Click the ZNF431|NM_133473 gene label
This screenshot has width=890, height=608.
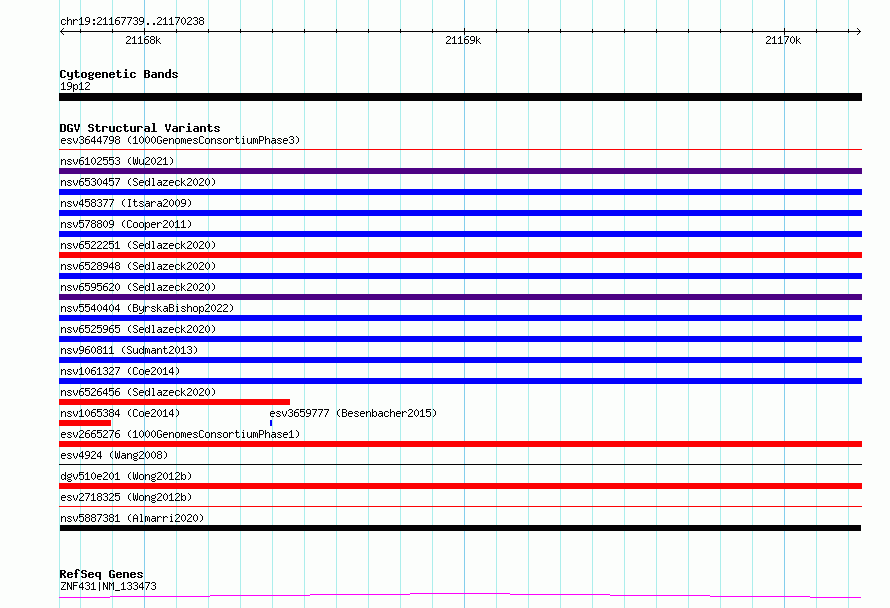click(x=108, y=586)
